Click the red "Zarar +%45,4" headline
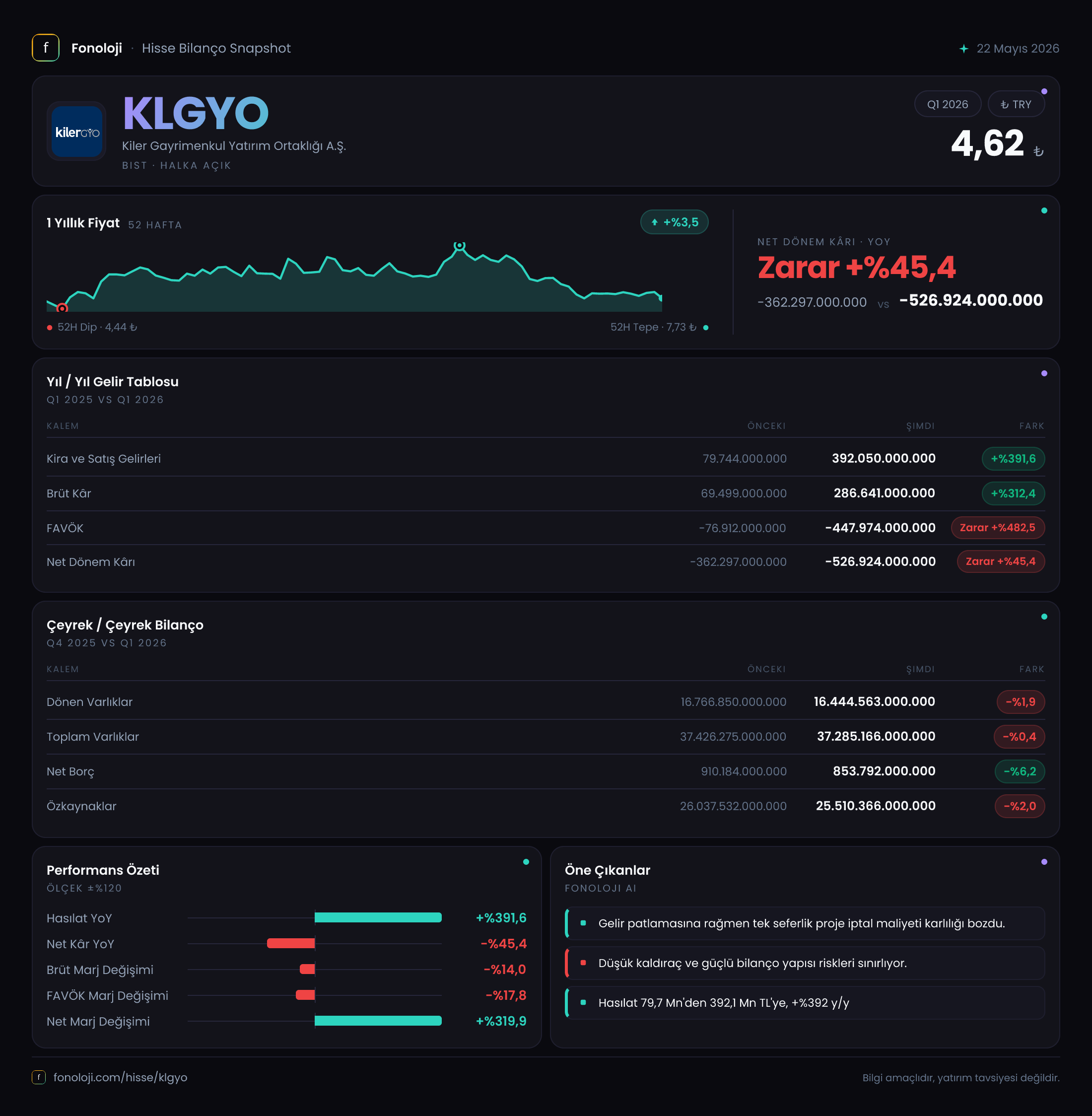The image size is (1092, 1116). pyautogui.click(x=857, y=267)
